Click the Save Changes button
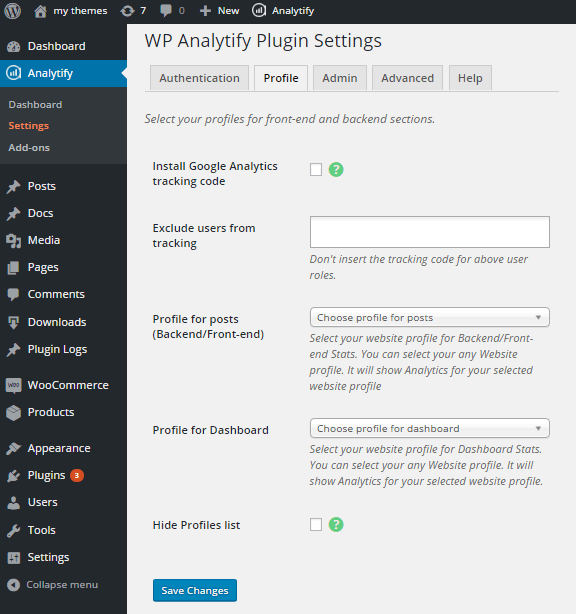Screen dimensions: 576x614 [195, 590]
